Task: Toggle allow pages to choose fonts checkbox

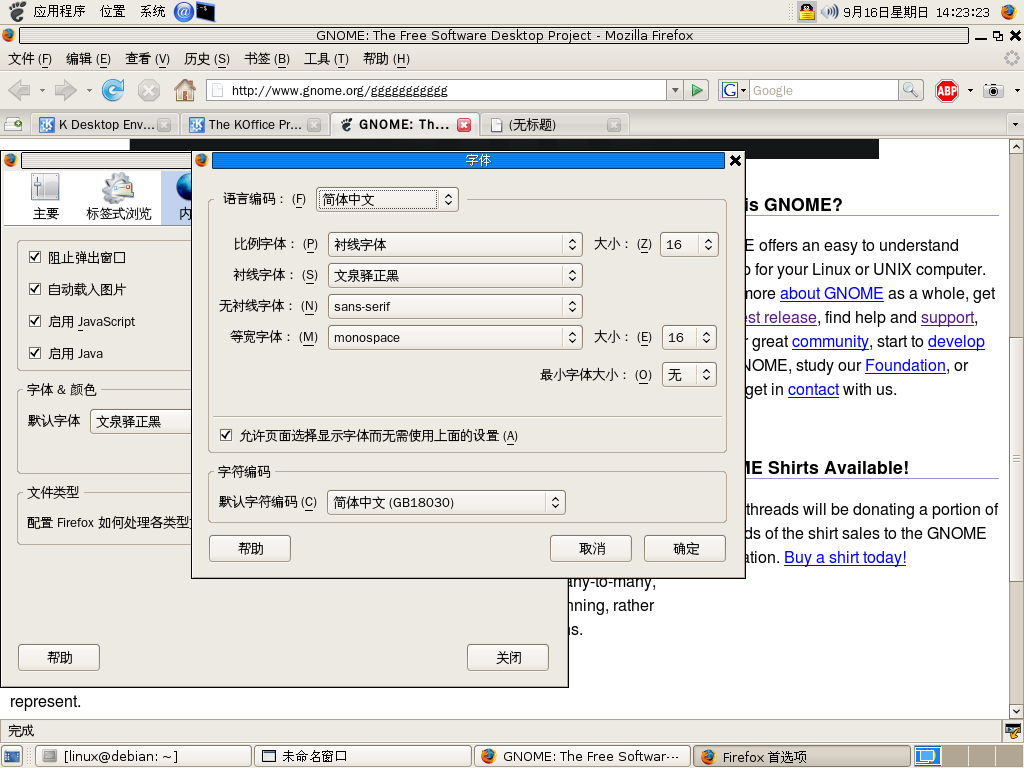Action: coord(226,435)
